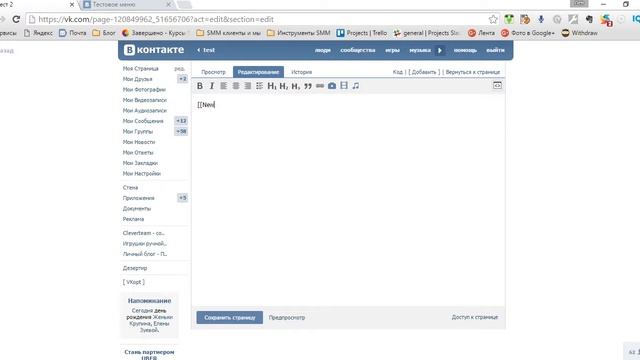Add a video with film icon
This screenshot has width=640, height=360.
click(344, 85)
